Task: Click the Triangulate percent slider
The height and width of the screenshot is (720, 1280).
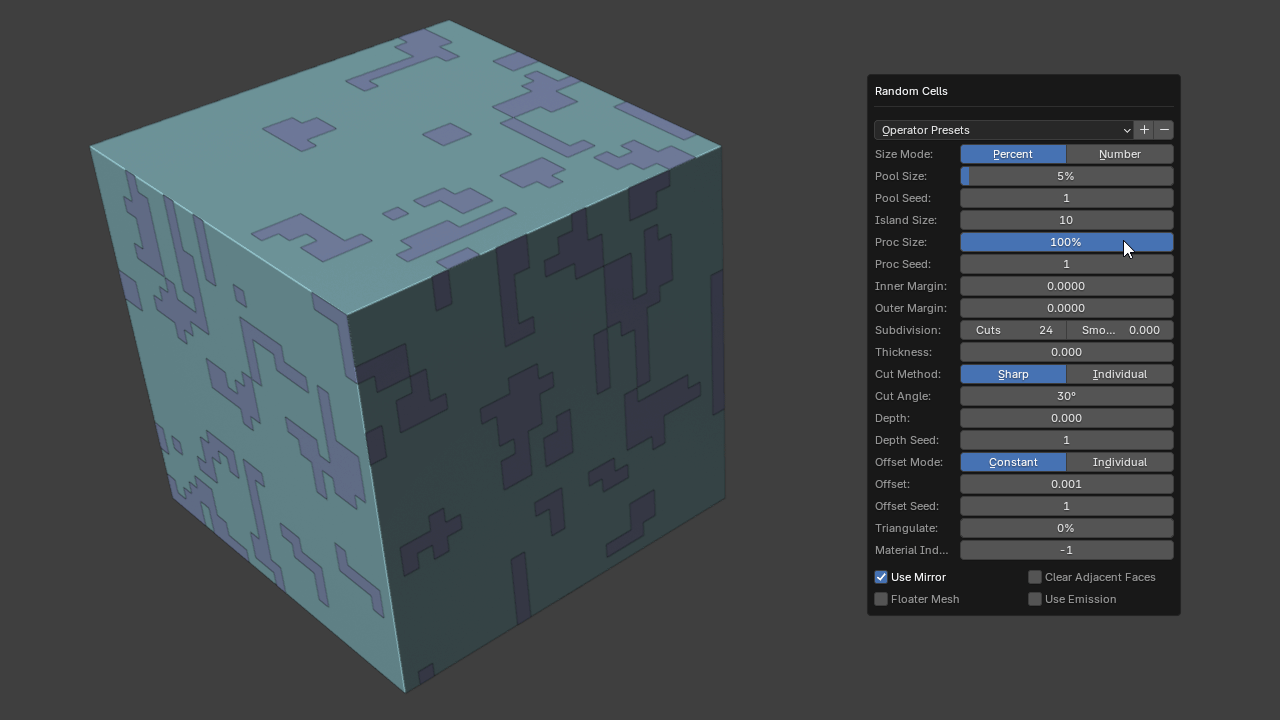Action: point(1066,528)
